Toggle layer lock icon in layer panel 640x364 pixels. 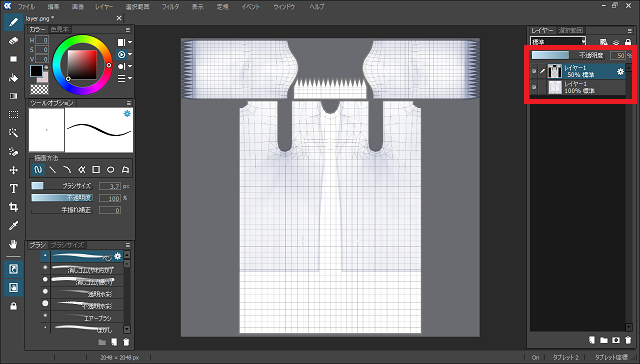click(628, 42)
